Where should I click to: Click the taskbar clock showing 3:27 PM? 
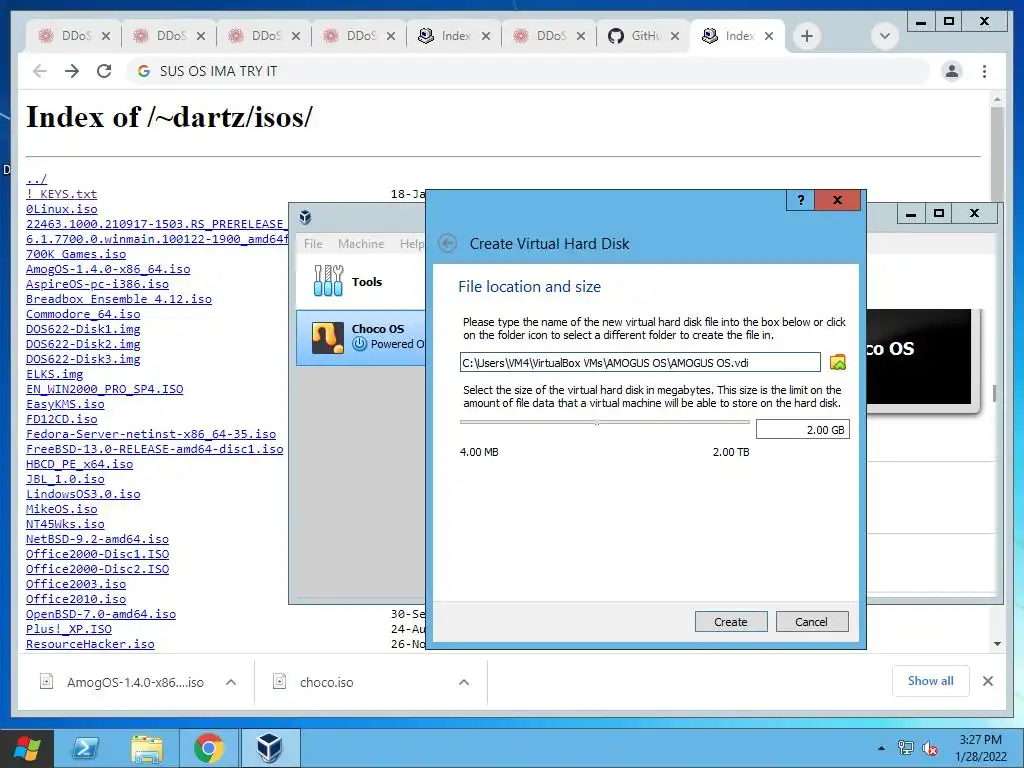point(980,748)
